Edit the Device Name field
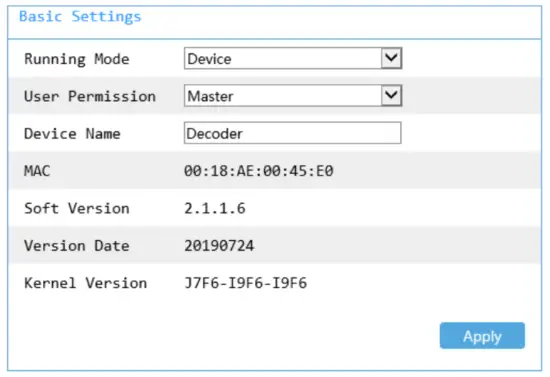 click(293, 133)
